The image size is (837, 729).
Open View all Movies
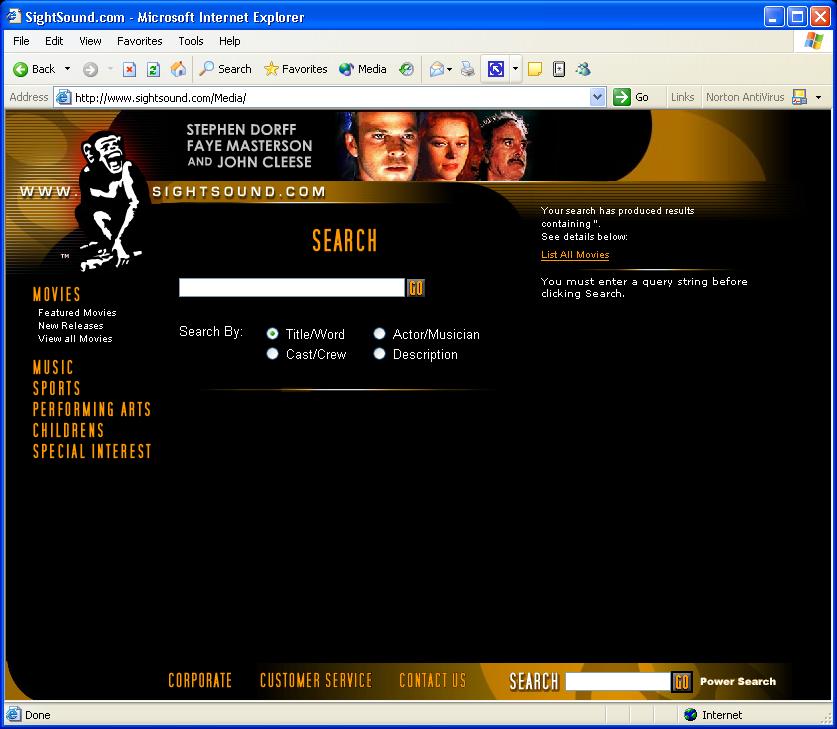click(75, 338)
